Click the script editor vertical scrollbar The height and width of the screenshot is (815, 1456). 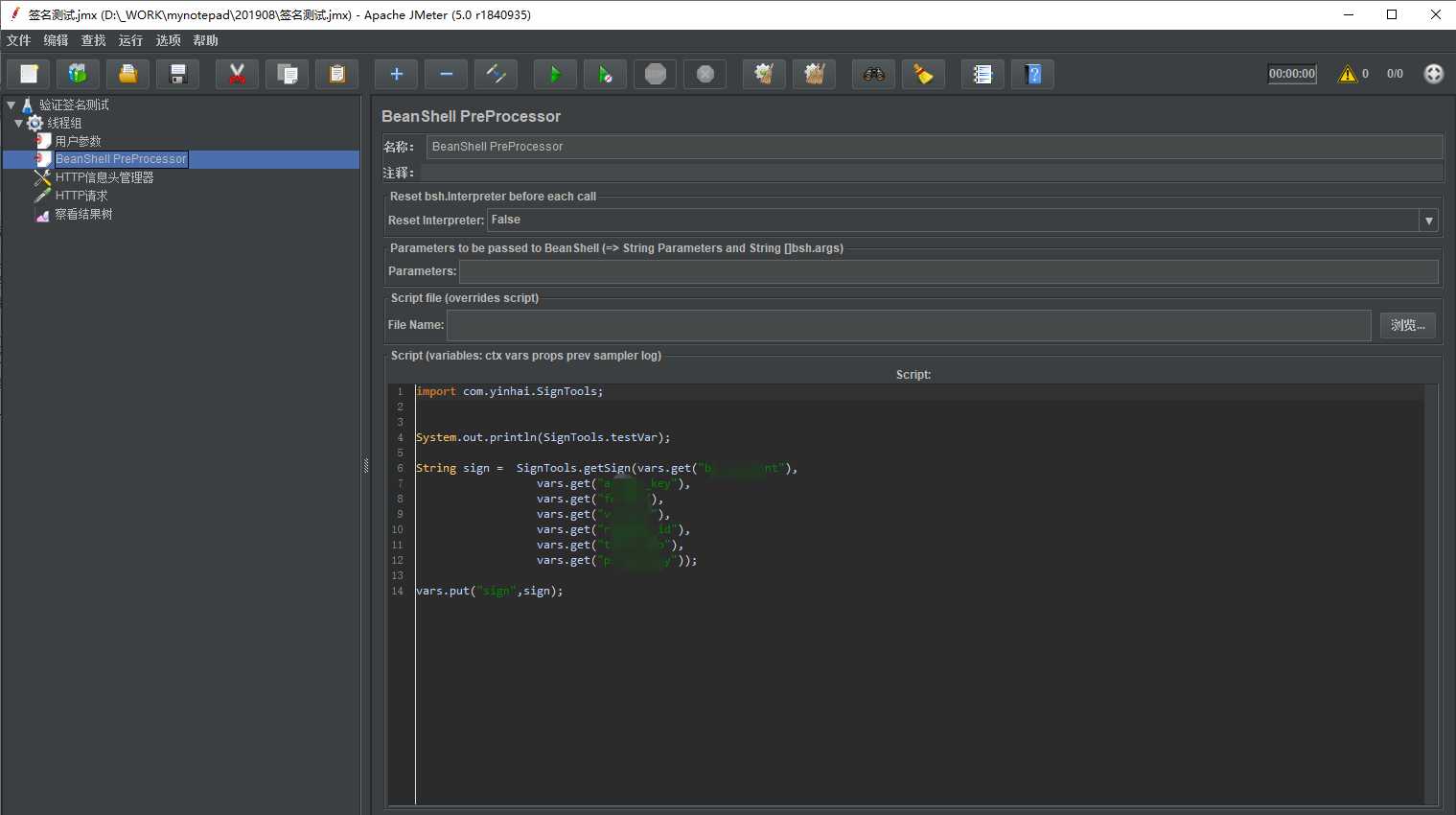pyautogui.click(x=1431, y=594)
